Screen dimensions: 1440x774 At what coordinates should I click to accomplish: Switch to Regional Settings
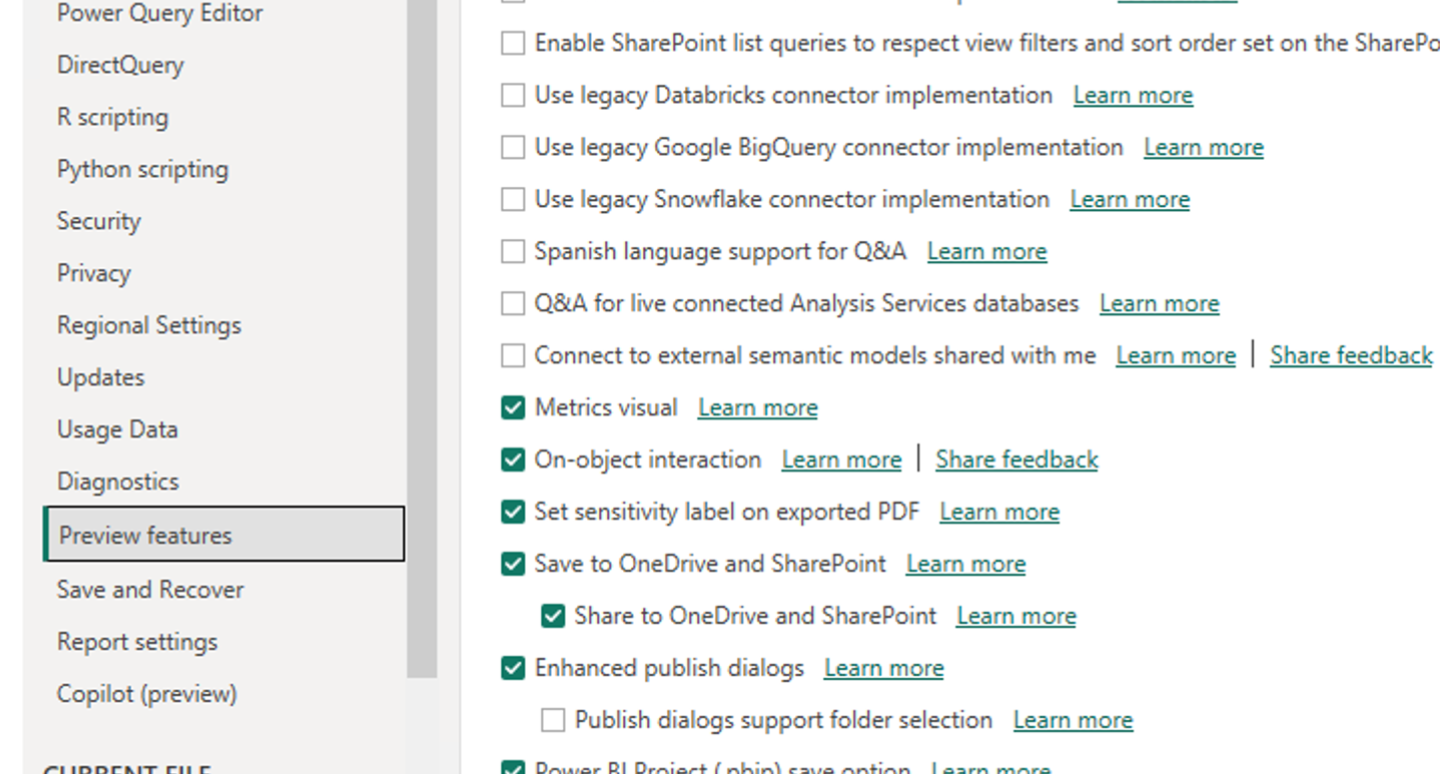click(149, 325)
